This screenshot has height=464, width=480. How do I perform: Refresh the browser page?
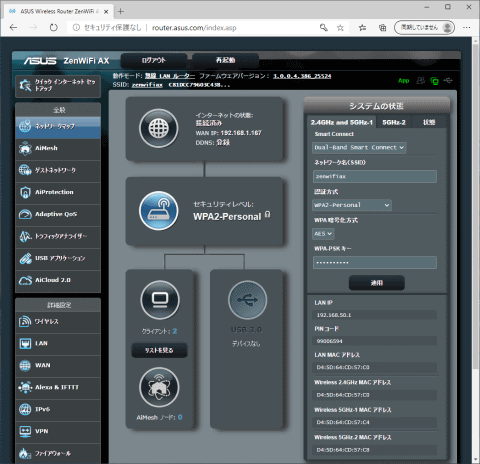pyautogui.click(x=53, y=27)
